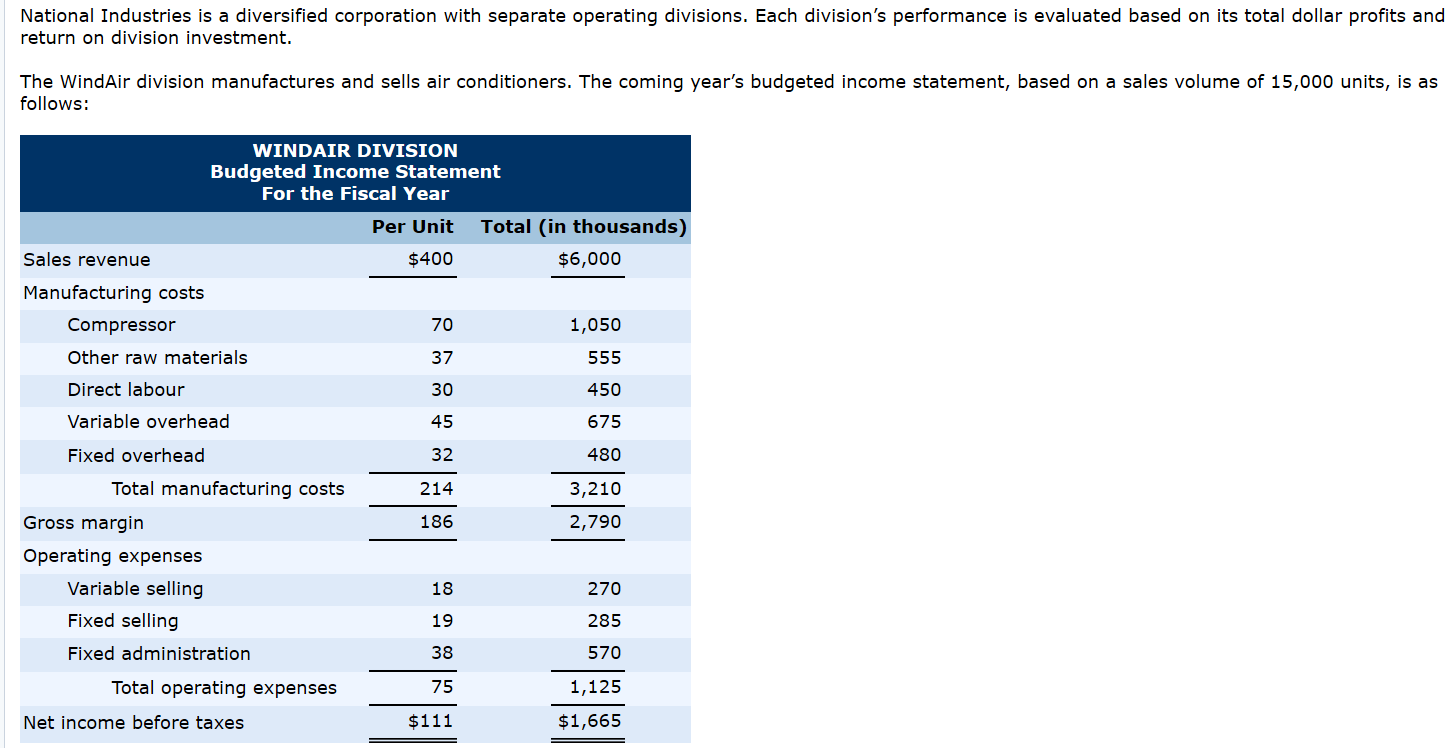Click the 'Per Unit' column header
The width and height of the screenshot is (1446, 748).
pos(412,227)
